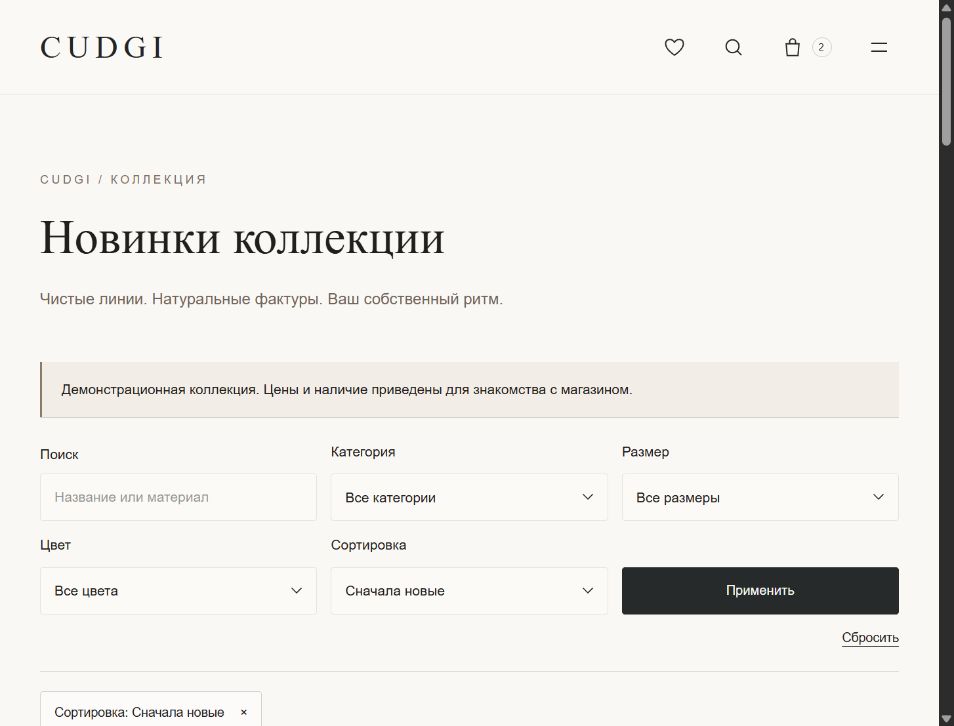Click the Коллекция breadcrumb item
954x726 pixels.
point(158,180)
